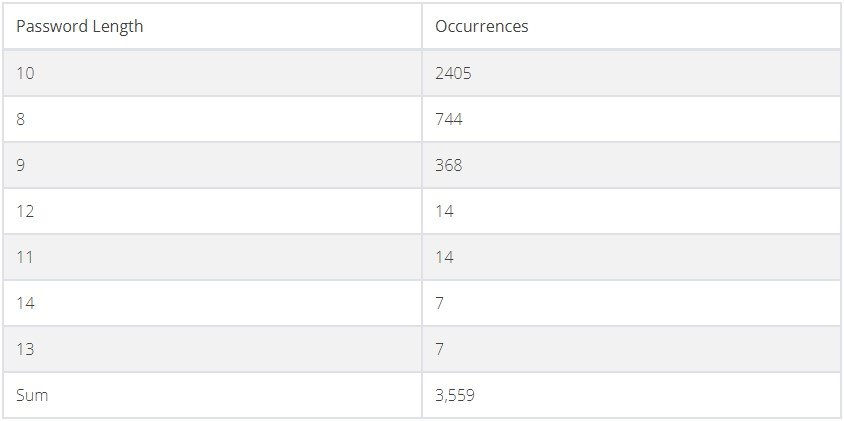Select occurrences value in length 14 row
Viewport: 844px width, 421px height.
tap(440, 303)
